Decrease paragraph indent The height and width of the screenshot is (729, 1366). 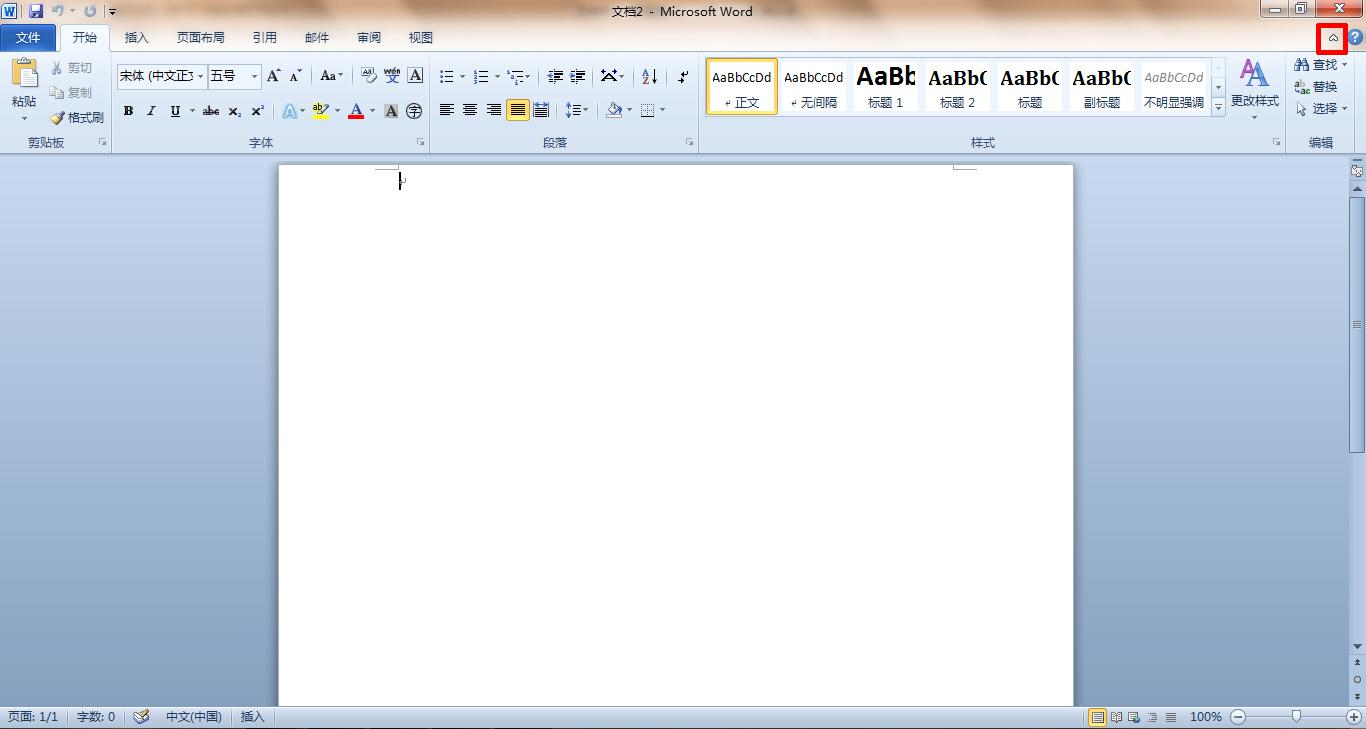[x=555, y=76]
